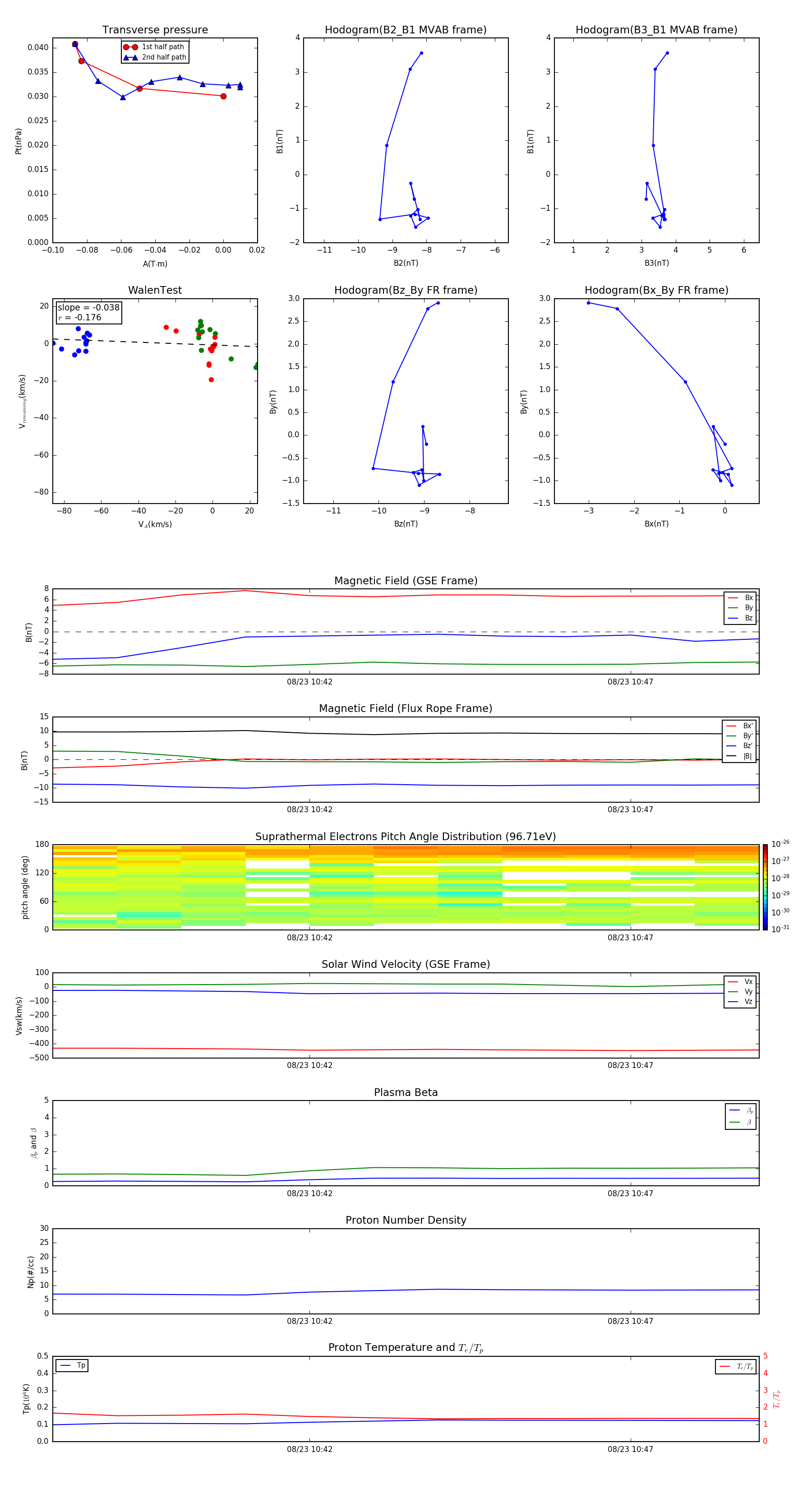Click the "Magnetic Field (Flux Rope Frame)" title
Screen dimensions: 812x1489
click(406, 709)
